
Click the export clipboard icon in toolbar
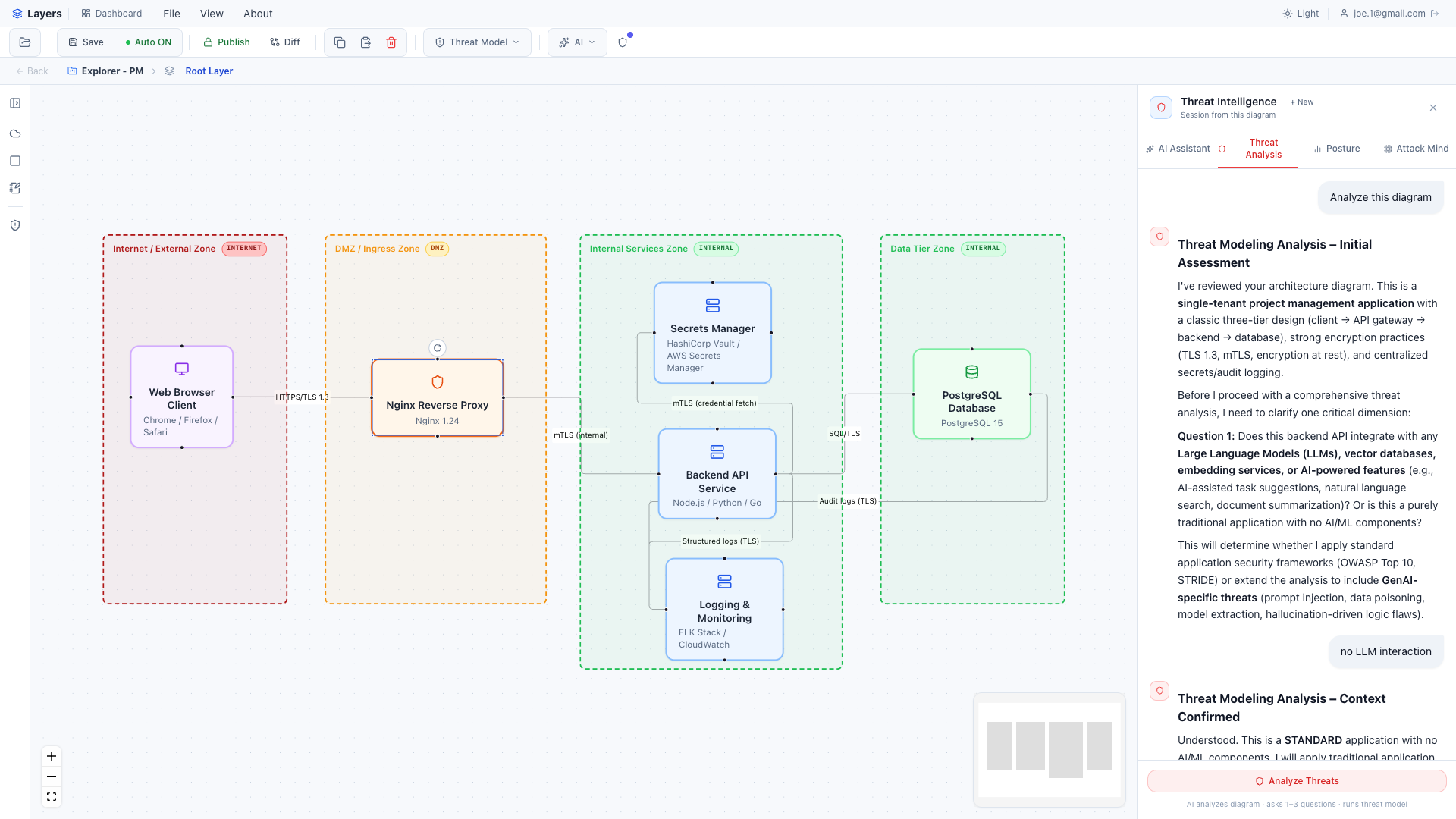[366, 42]
